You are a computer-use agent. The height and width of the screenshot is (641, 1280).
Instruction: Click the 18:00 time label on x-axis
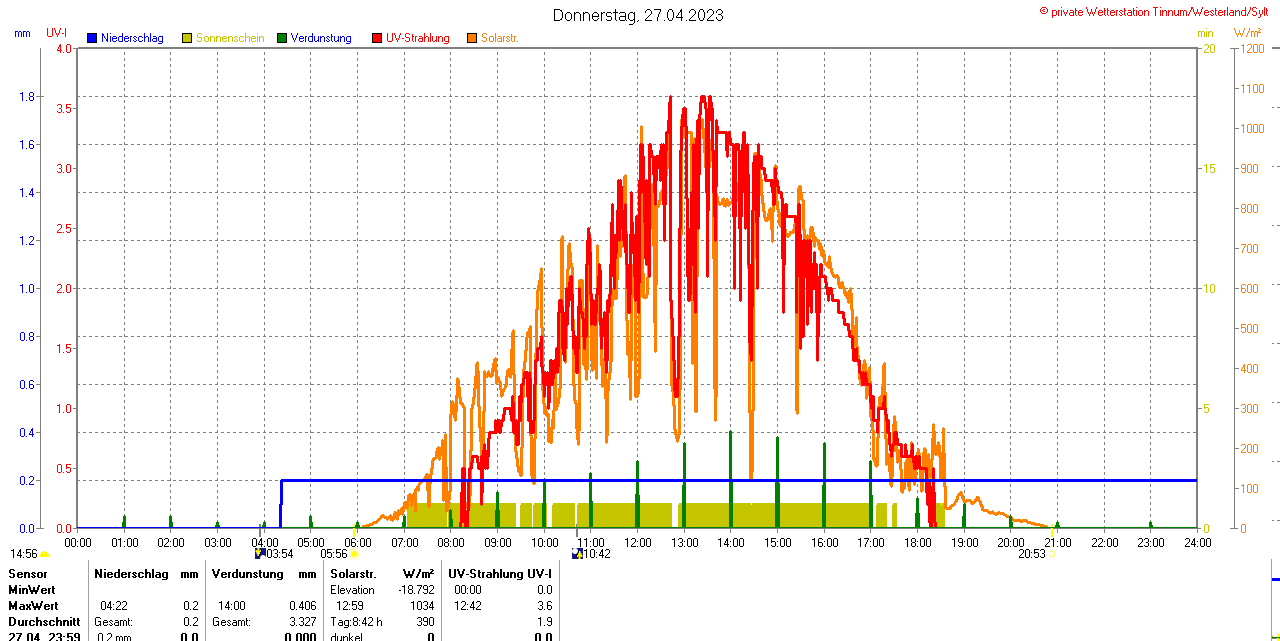[x=918, y=542]
